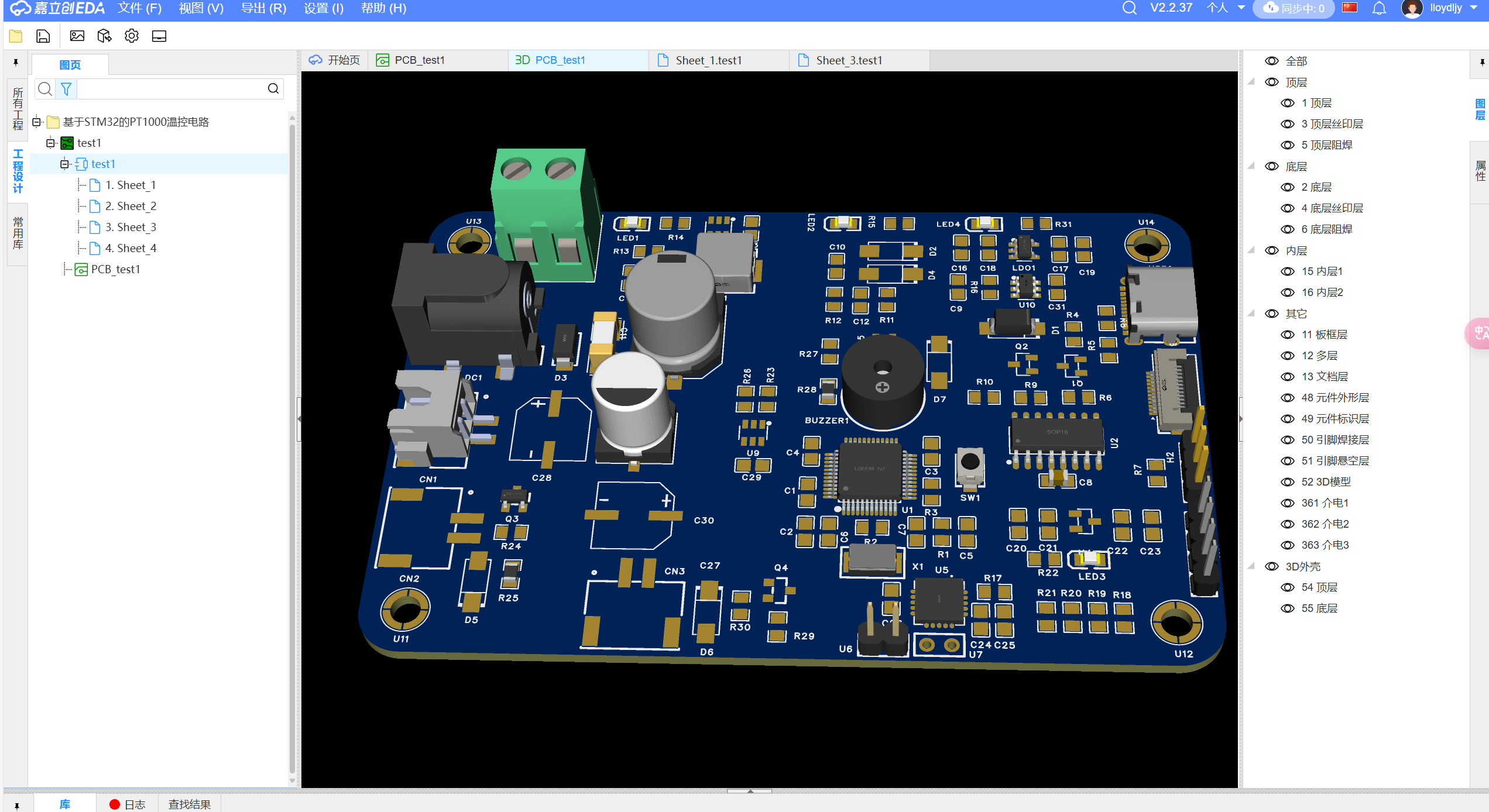Image resolution: width=1489 pixels, height=812 pixels.
Task: Click the filter funnel icon
Action: [x=66, y=89]
